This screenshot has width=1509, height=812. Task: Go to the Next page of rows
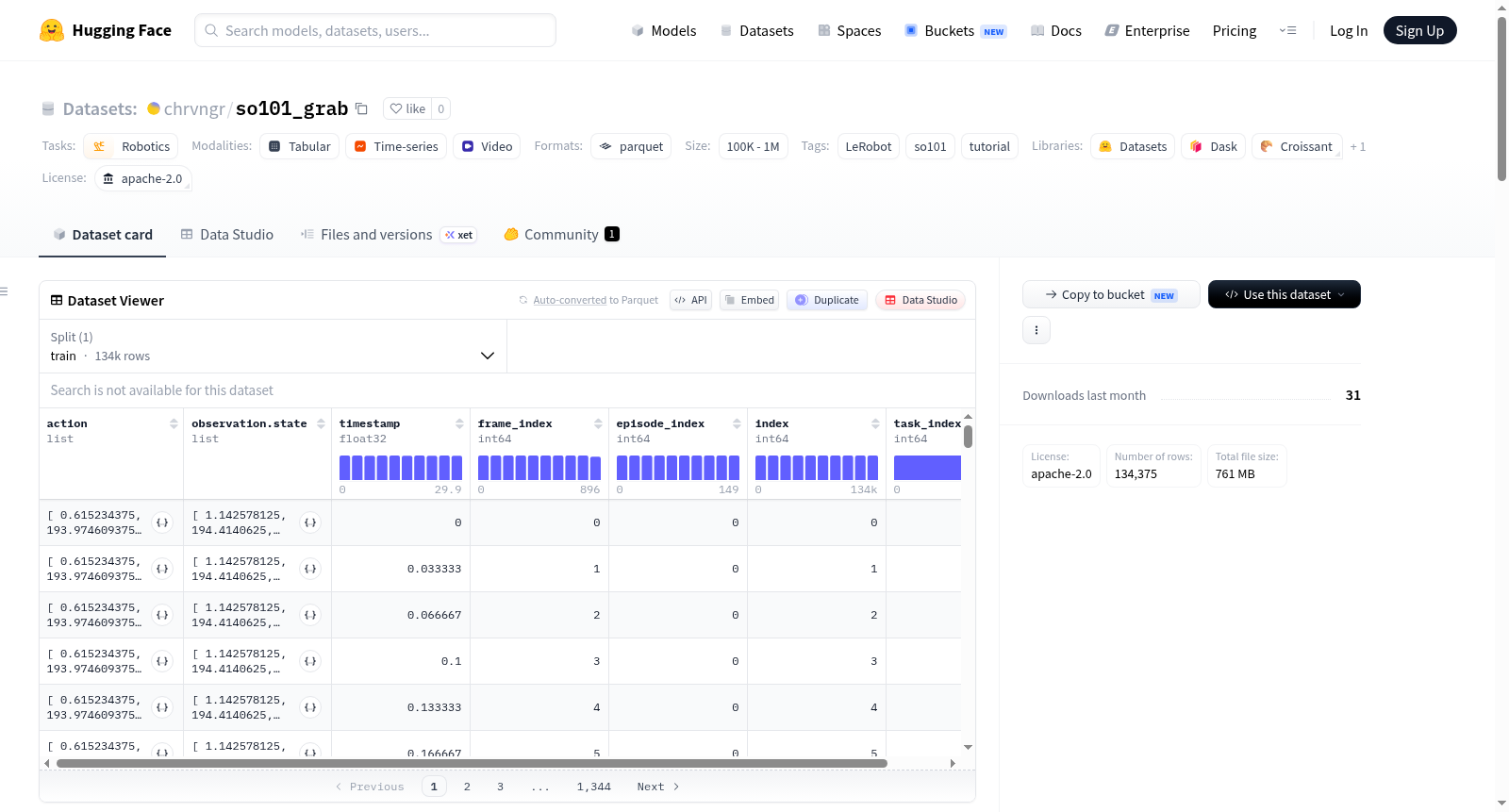pos(658,787)
